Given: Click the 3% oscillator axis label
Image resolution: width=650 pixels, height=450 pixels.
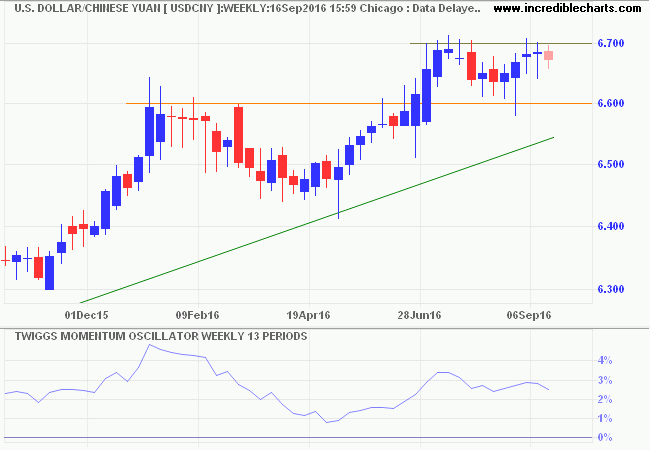Looking at the screenshot, I should point(605,380).
